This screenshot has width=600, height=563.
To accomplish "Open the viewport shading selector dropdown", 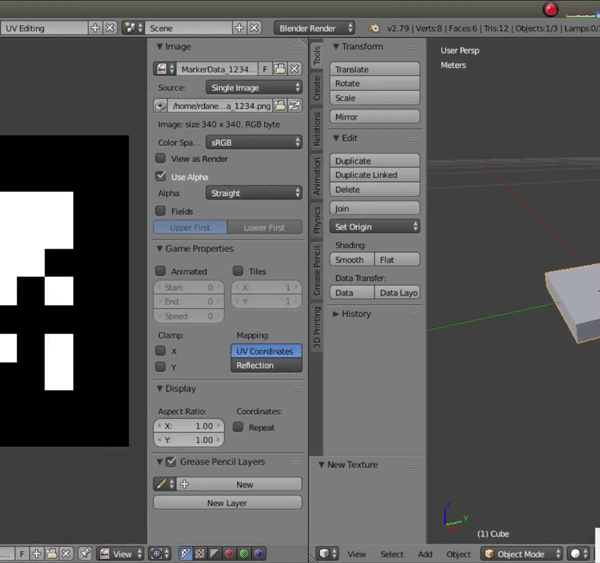I will tap(579, 553).
